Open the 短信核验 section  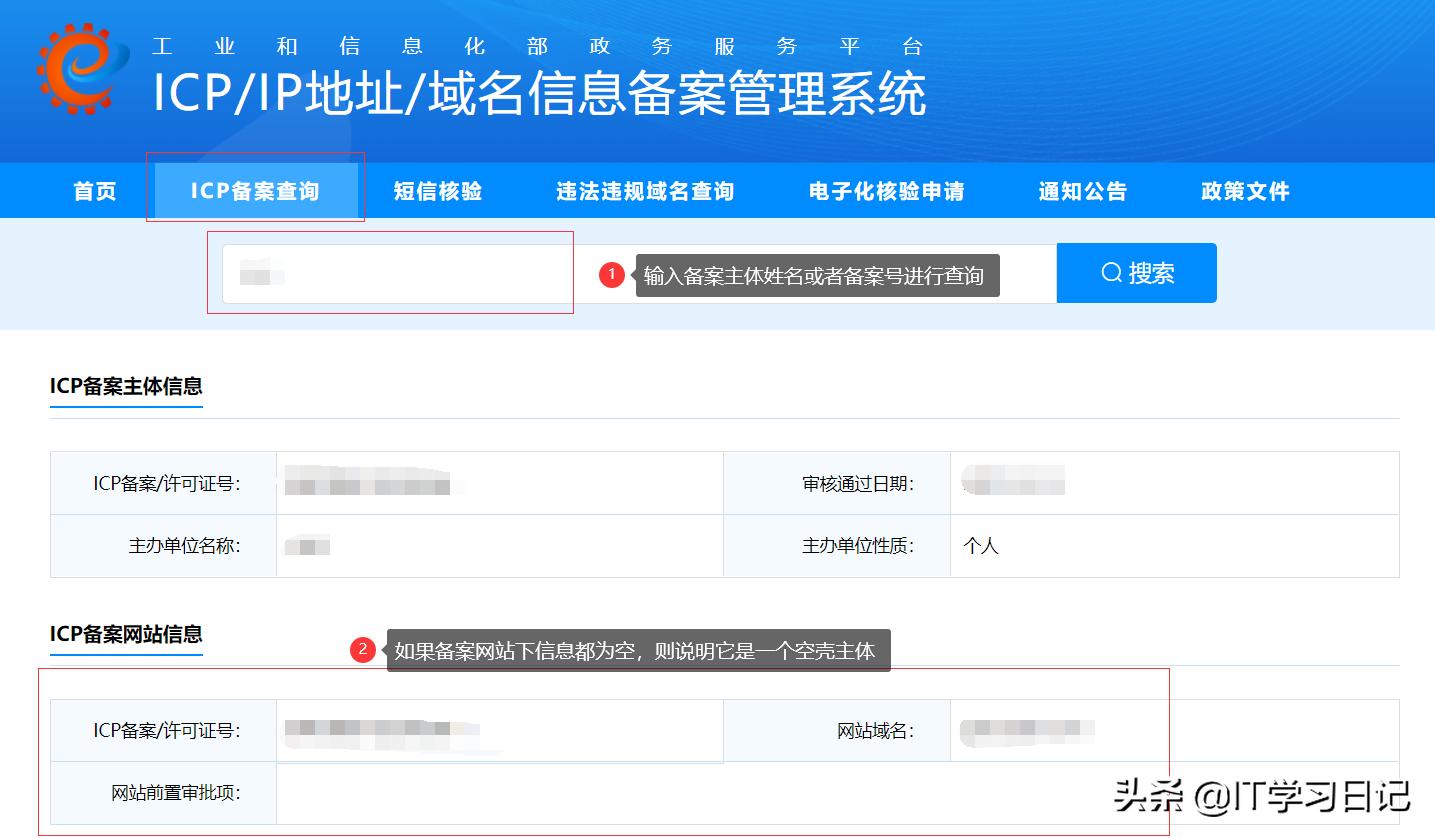437,190
